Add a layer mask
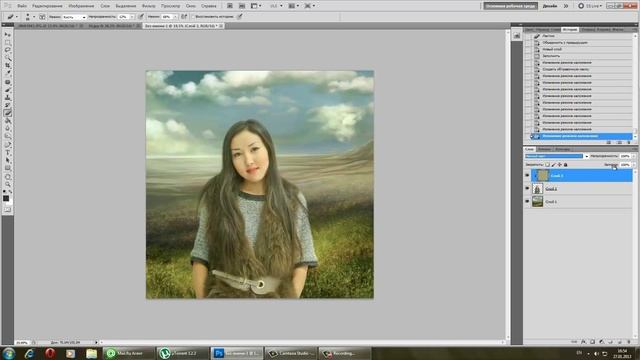Viewport: 640px width, 360px height. [592, 342]
